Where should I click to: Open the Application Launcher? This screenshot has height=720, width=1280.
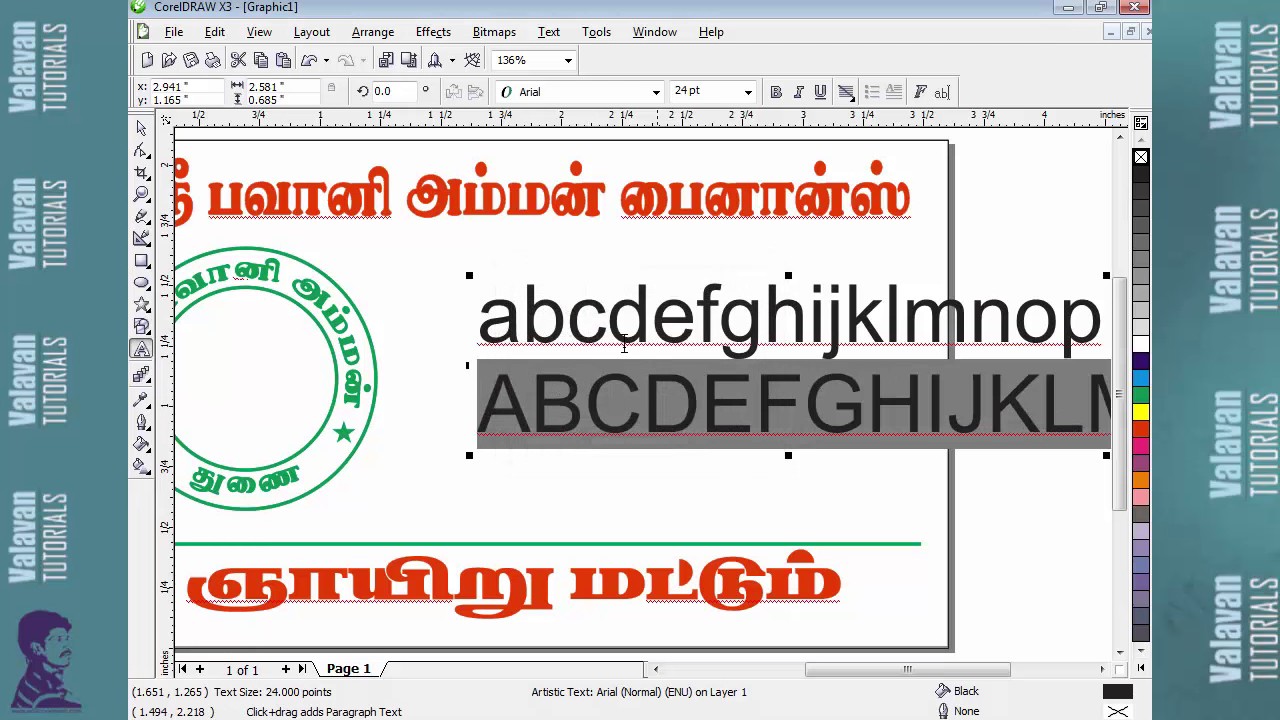click(x=434, y=60)
